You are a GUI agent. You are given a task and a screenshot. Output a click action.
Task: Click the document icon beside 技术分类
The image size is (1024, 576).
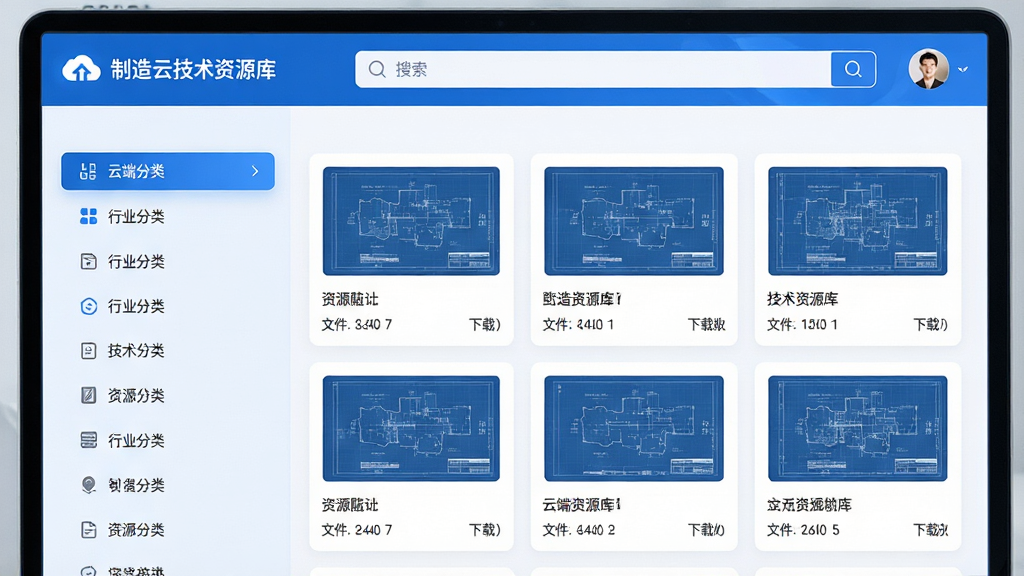88,351
